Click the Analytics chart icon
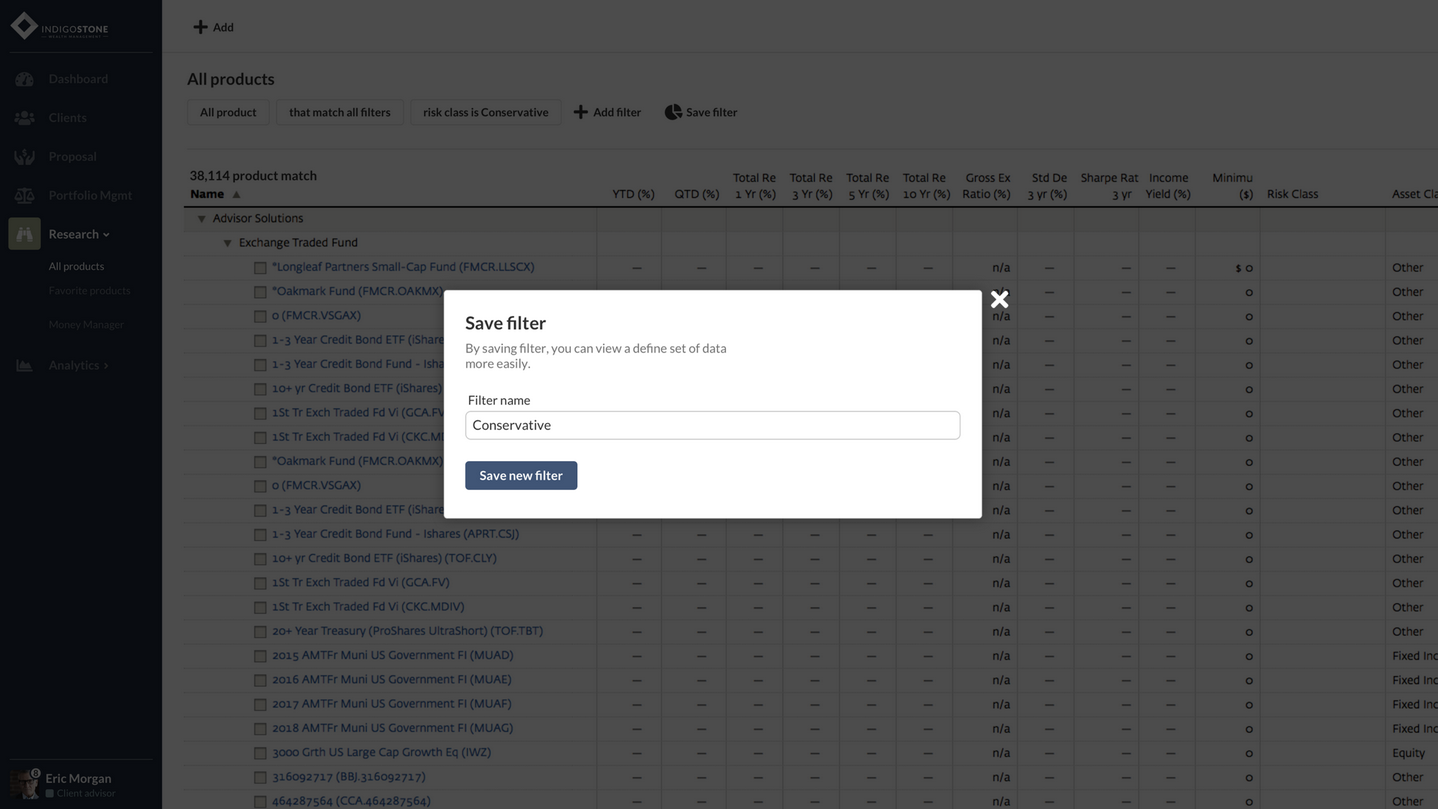The height and width of the screenshot is (809, 1438). point(24,366)
